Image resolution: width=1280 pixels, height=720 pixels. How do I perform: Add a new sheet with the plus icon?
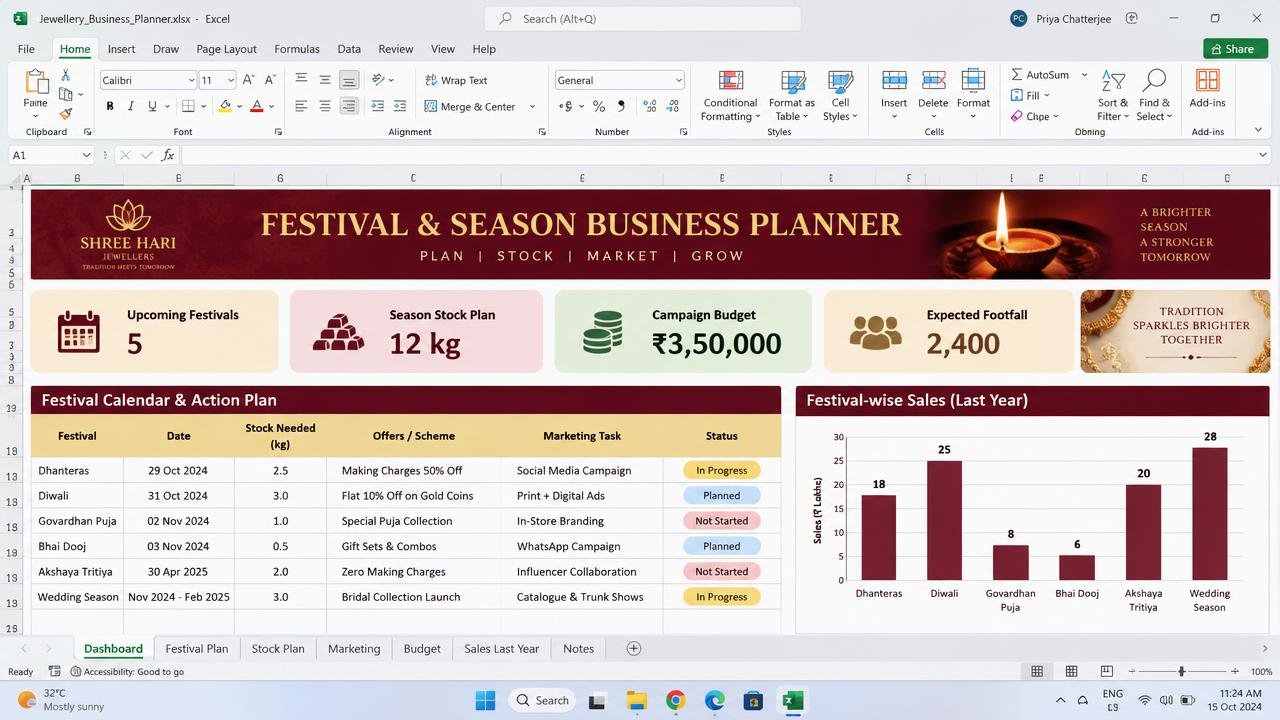[633, 648]
